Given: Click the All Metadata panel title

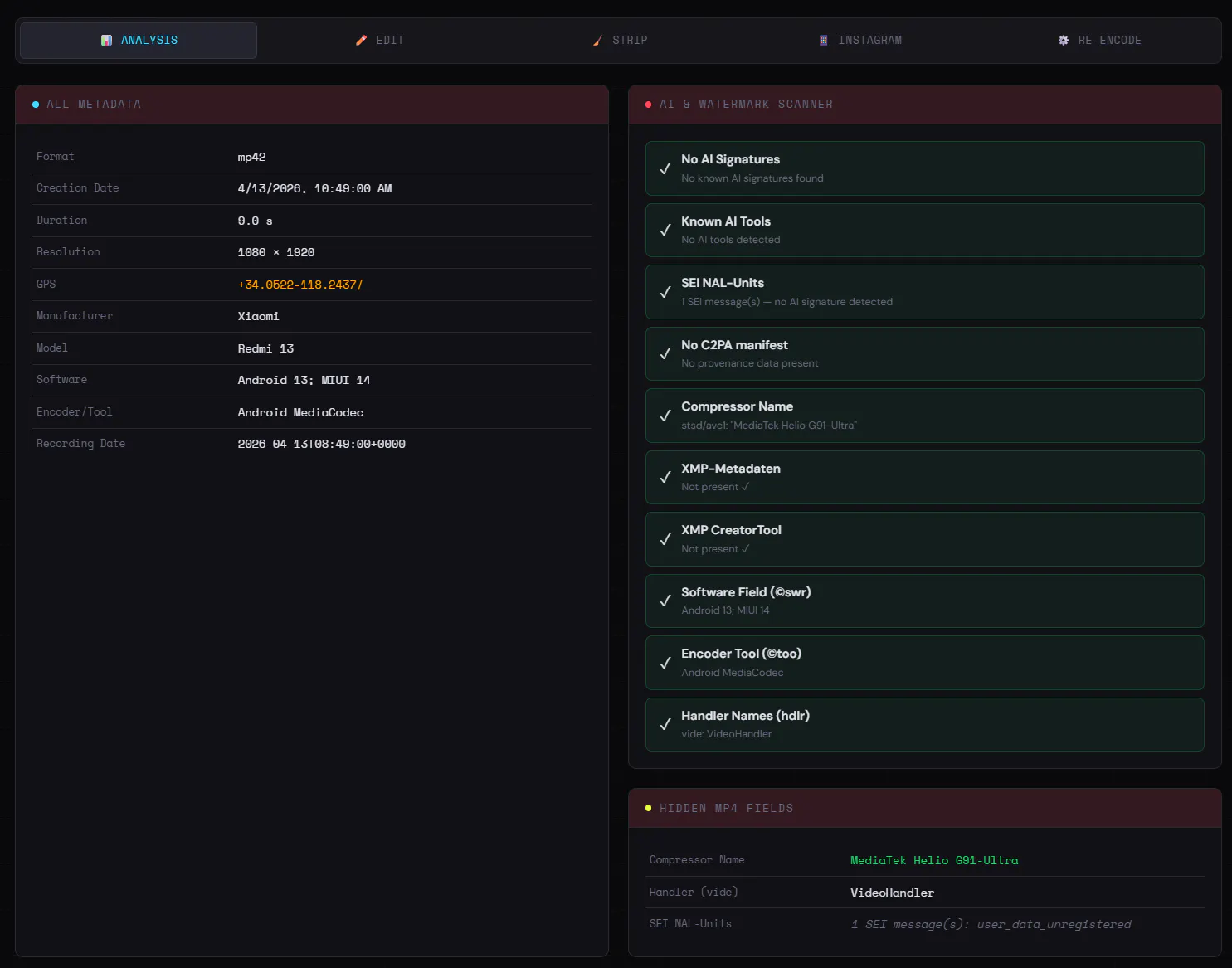Looking at the screenshot, I should (94, 105).
